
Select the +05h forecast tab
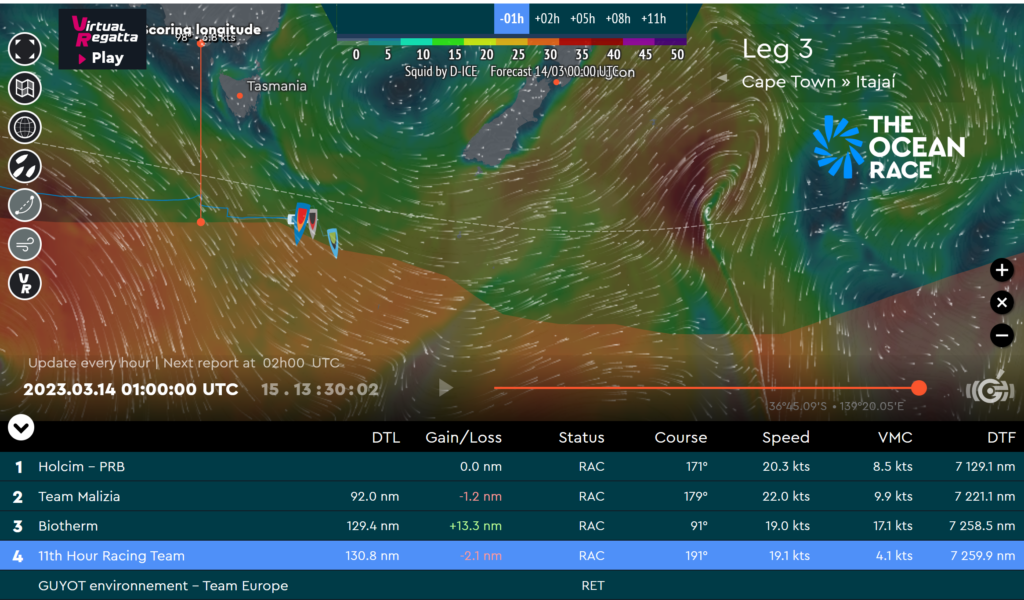[x=583, y=19]
